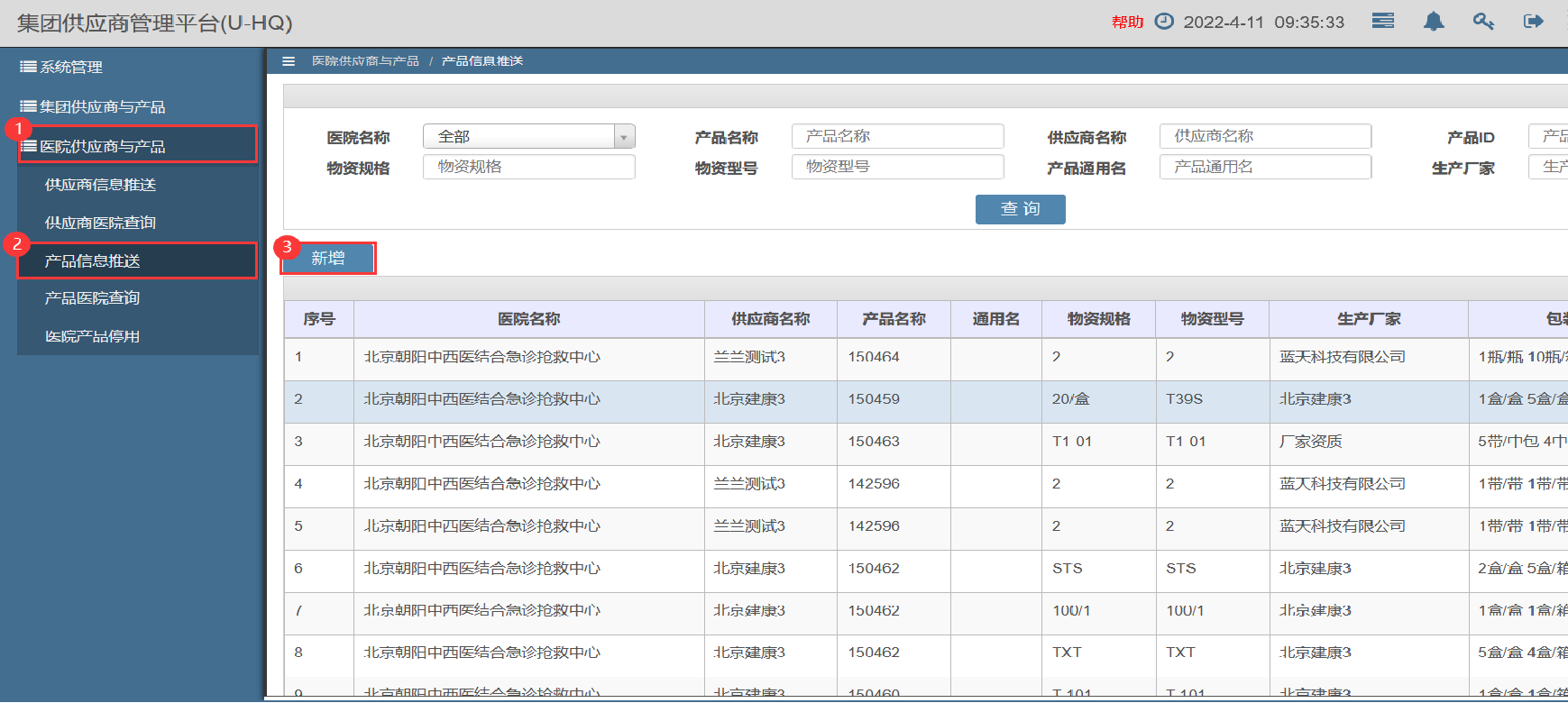This screenshot has width=1568, height=703.
Task: Click the 生产厂家 input field
Action: click(1548, 167)
